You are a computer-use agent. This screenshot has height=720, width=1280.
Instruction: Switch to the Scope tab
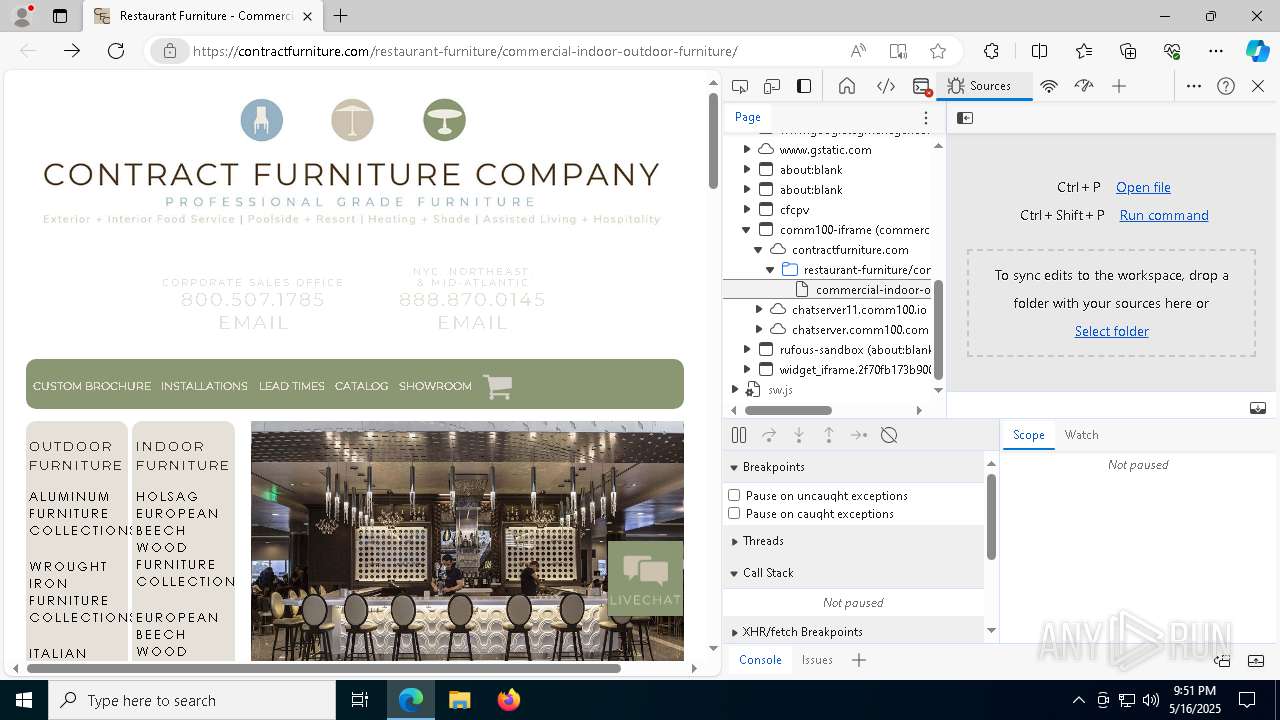pos(1028,435)
